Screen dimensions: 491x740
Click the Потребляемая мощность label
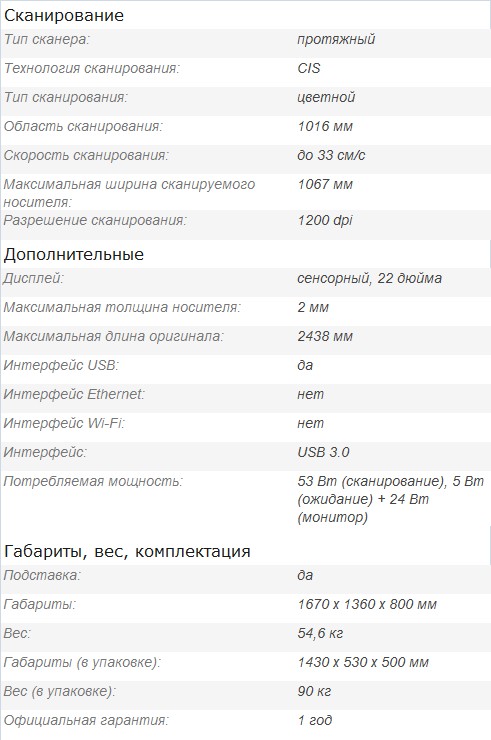pos(93,481)
